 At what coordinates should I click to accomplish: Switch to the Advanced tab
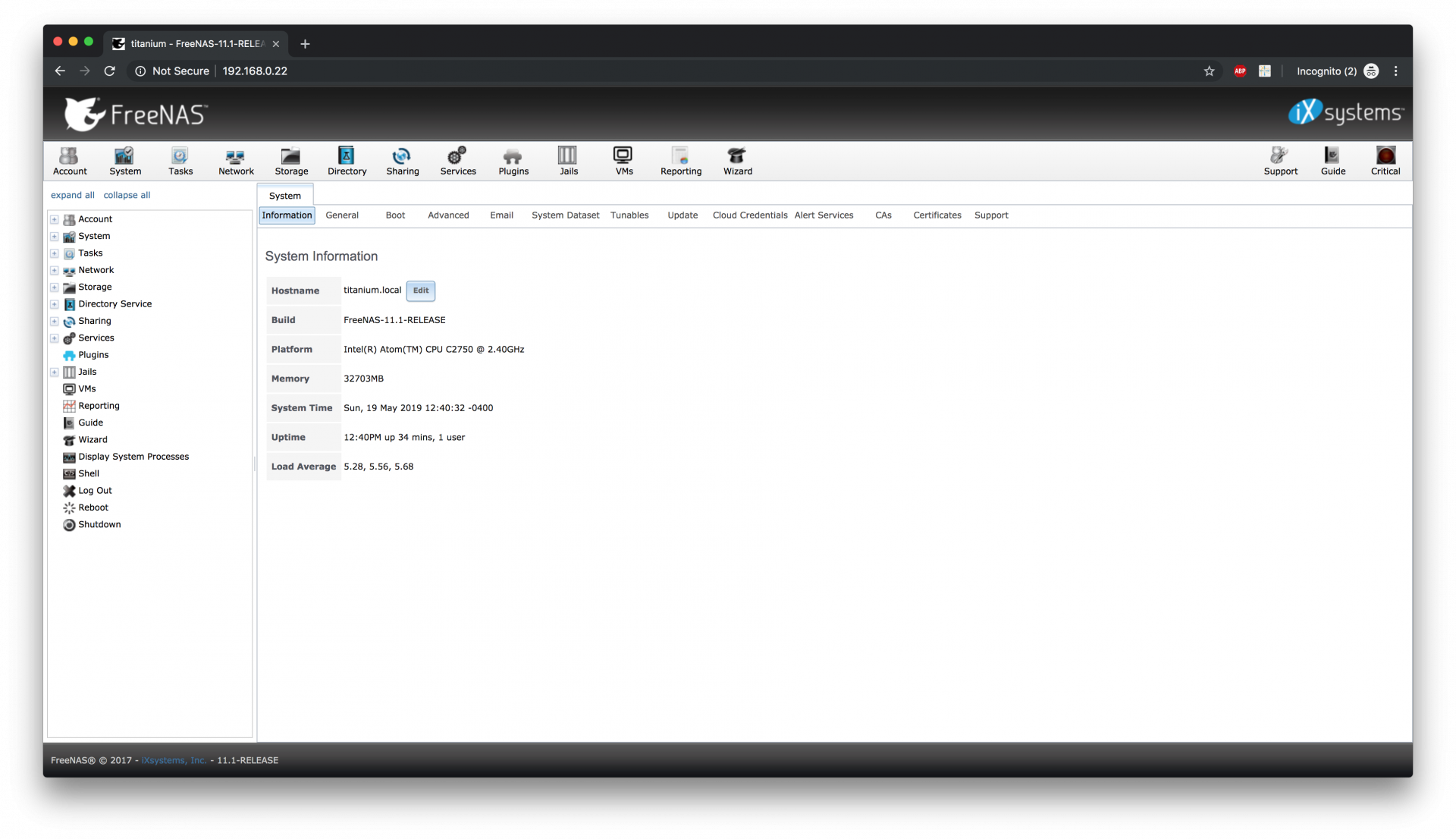click(x=448, y=215)
